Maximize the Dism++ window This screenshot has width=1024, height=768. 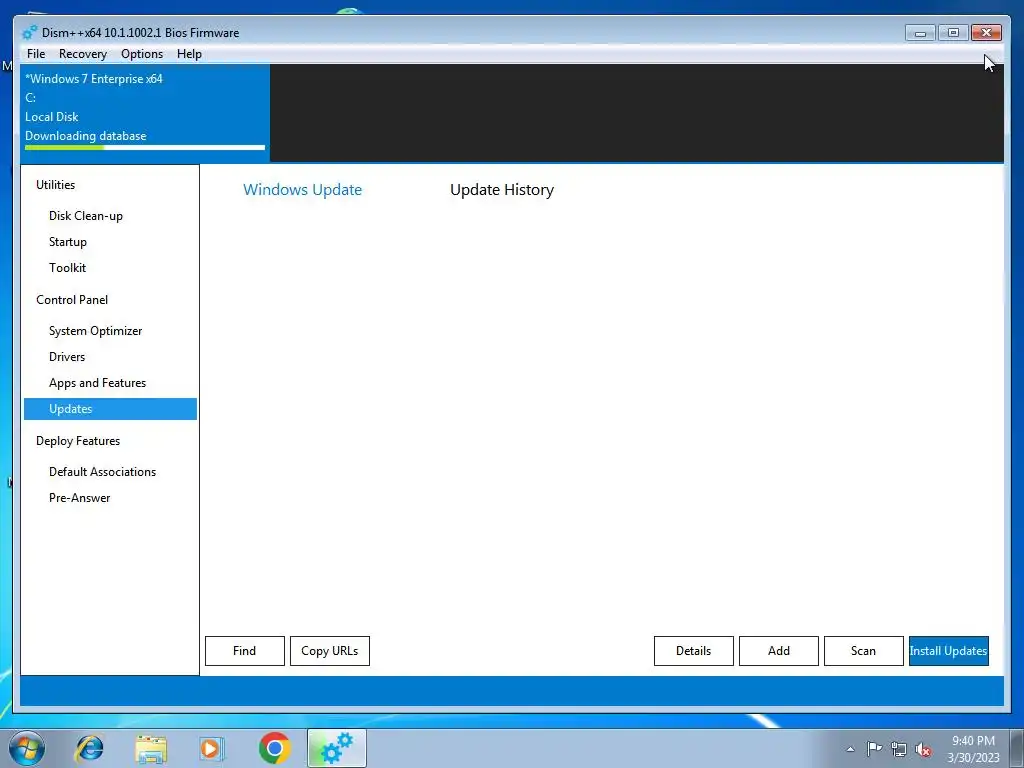(953, 33)
